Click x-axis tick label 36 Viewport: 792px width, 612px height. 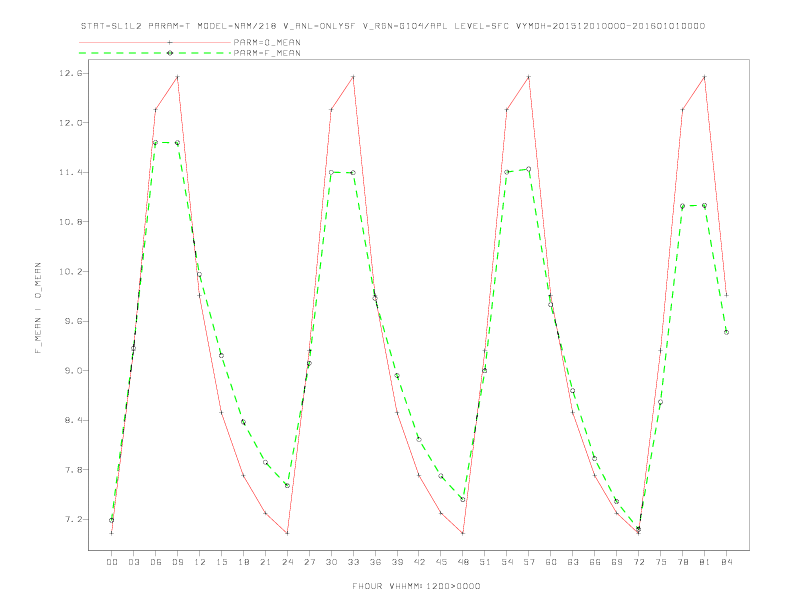pyautogui.click(x=375, y=562)
